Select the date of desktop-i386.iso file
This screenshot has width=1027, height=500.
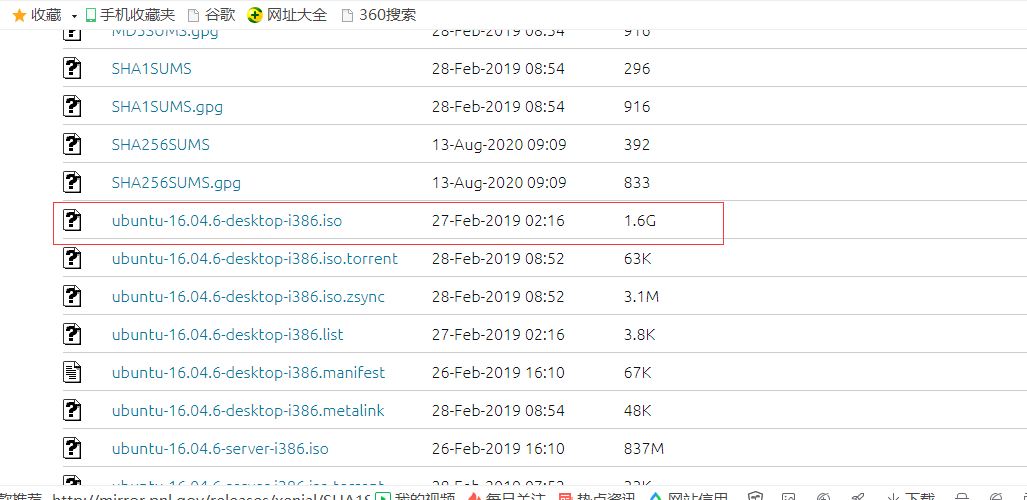[x=498, y=221]
